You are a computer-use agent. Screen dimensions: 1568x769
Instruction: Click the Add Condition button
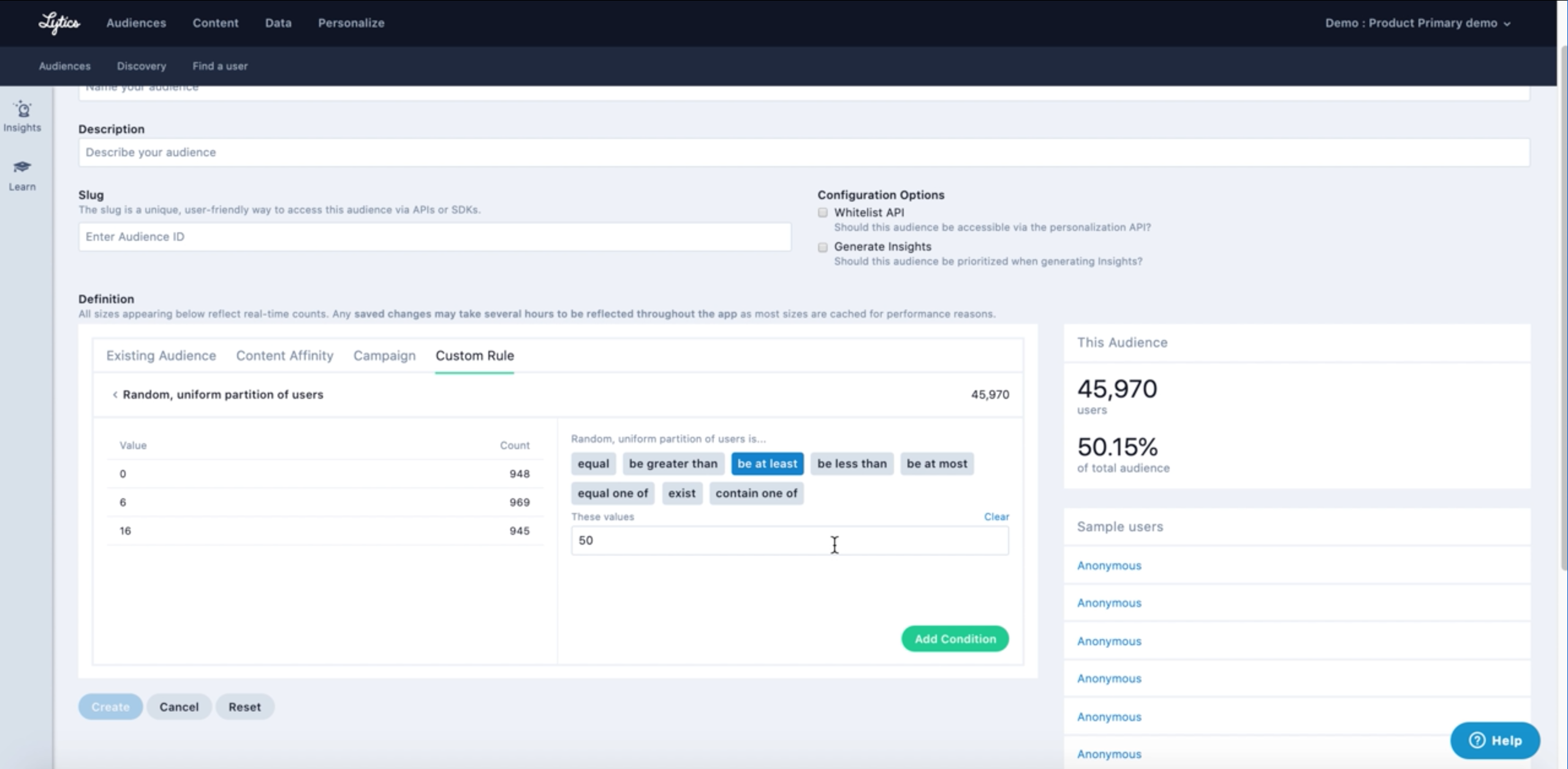955,638
